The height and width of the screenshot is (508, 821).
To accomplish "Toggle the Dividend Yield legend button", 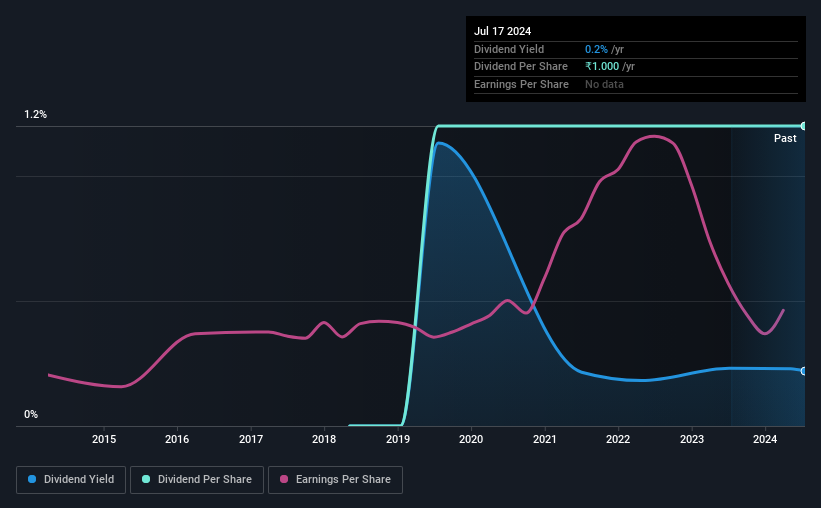I will [71, 480].
